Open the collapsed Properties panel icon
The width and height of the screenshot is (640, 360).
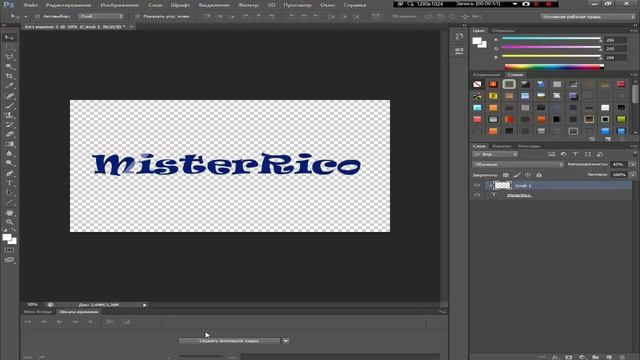click(459, 50)
